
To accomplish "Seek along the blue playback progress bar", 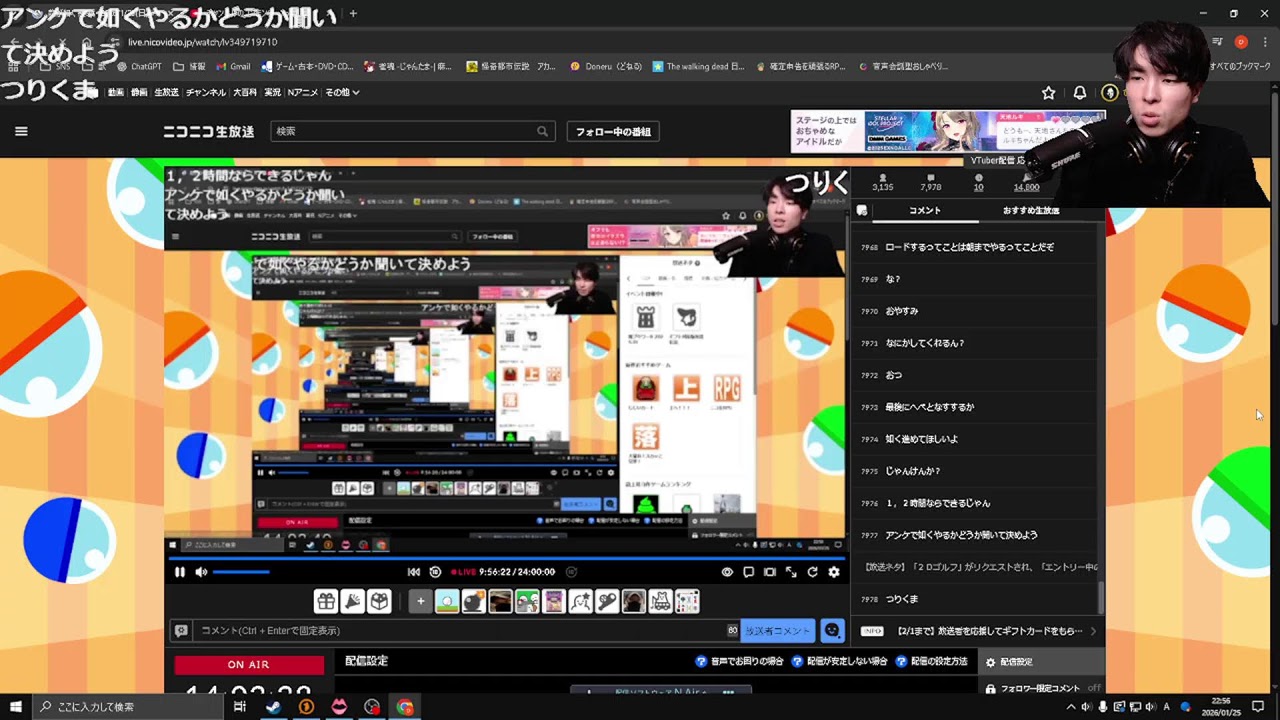I will [x=507, y=559].
